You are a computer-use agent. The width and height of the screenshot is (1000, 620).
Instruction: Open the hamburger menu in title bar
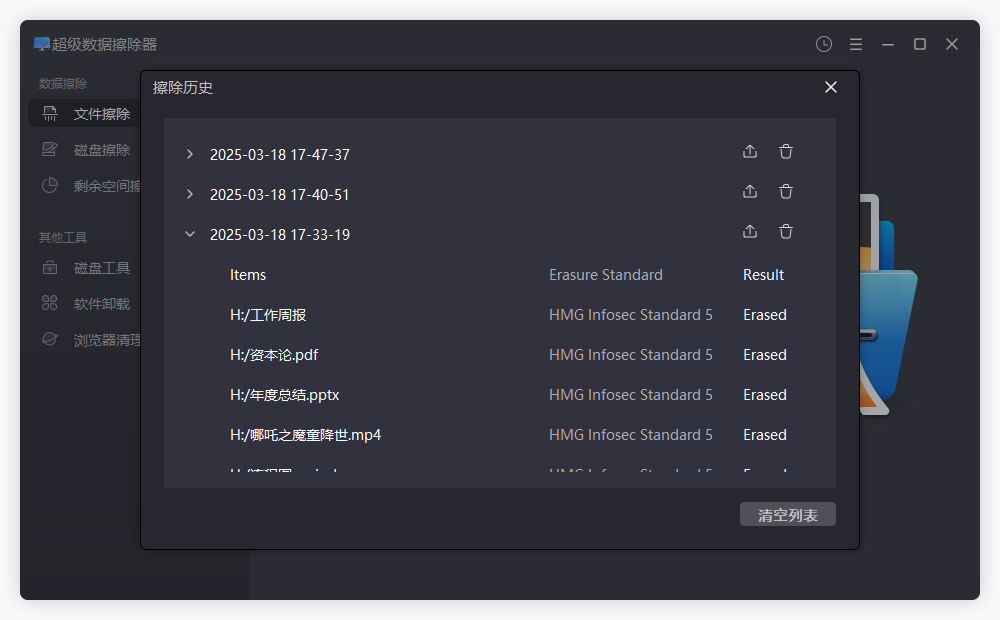[x=856, y=44]
